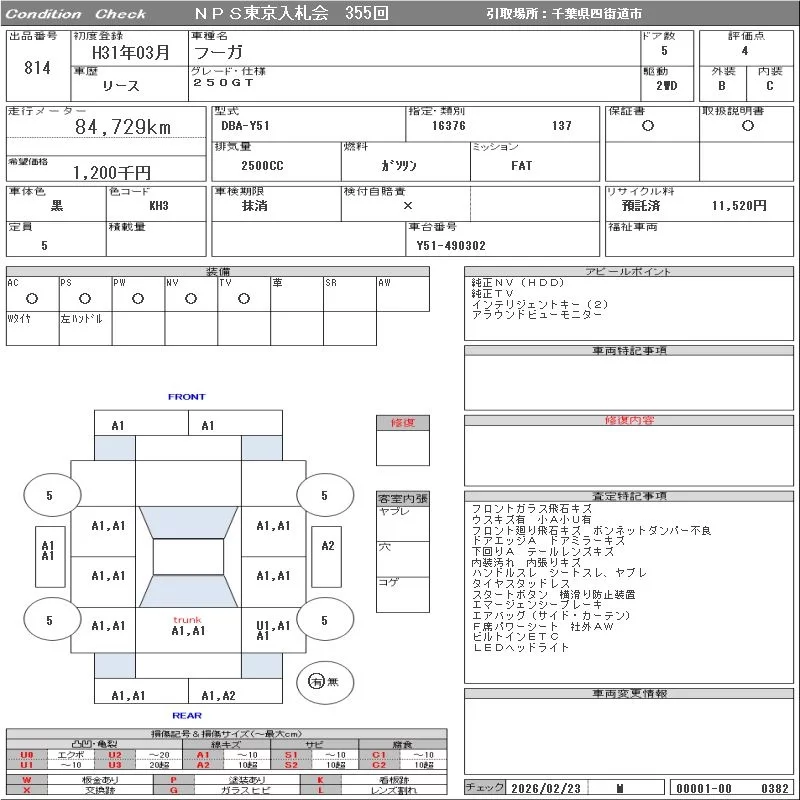
Task: Select the 査定特記事項 section header
Action: [628, 496]
